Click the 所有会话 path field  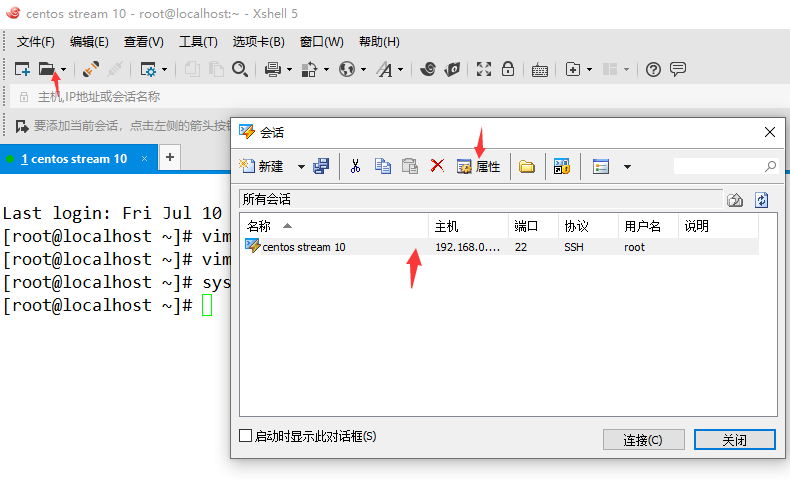[x=481, y=199]
